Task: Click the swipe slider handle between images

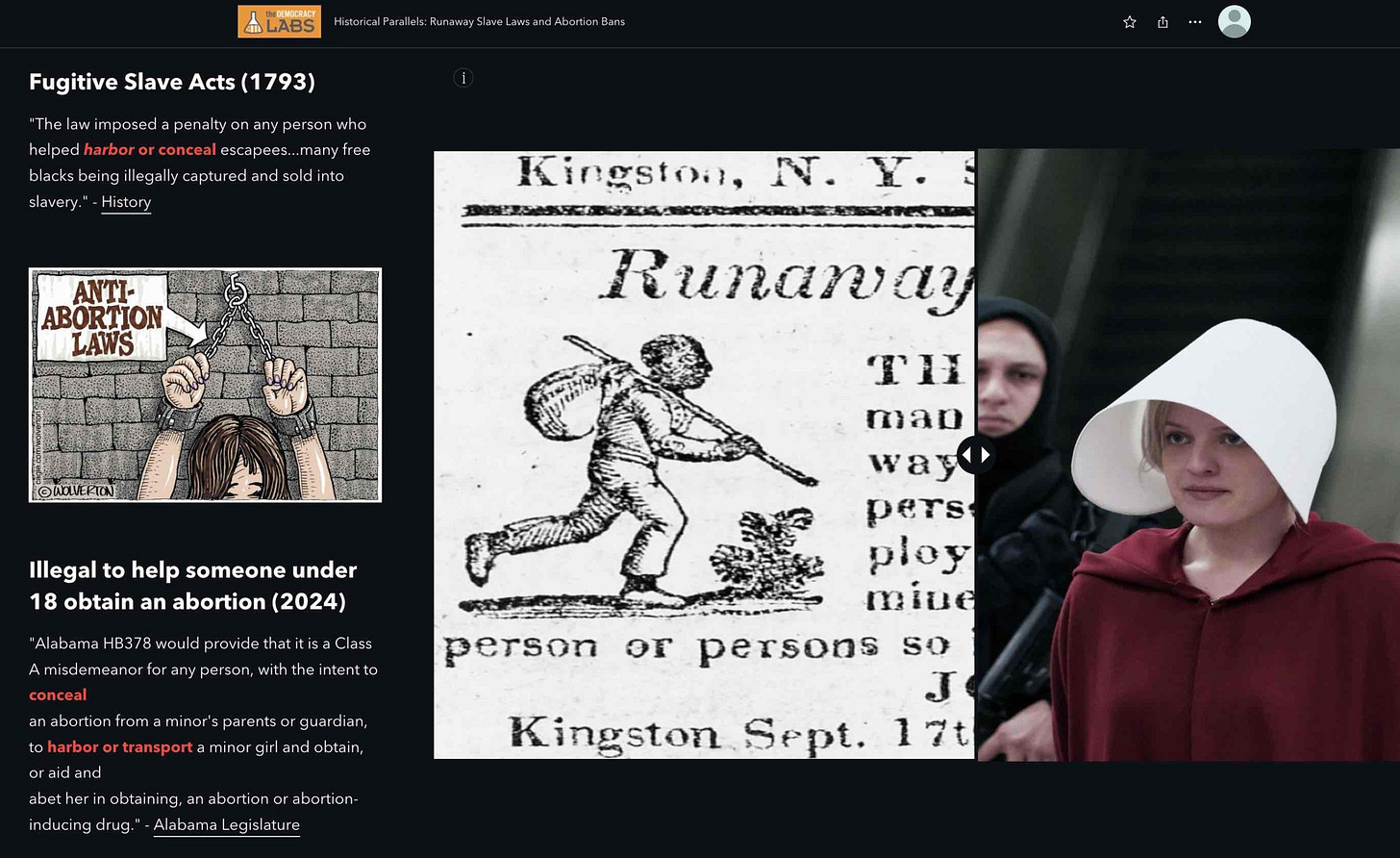Action: [976, 455]
